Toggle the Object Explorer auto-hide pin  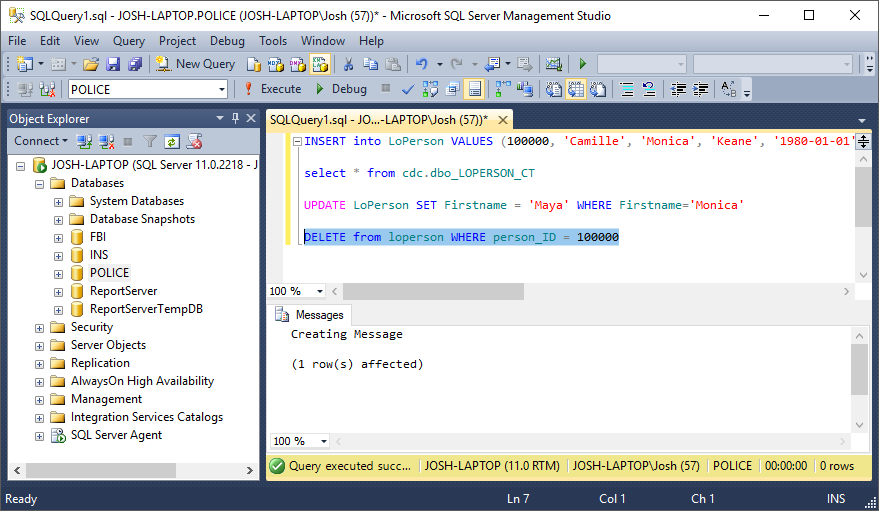pyautogui.click(x=235, y=118)
